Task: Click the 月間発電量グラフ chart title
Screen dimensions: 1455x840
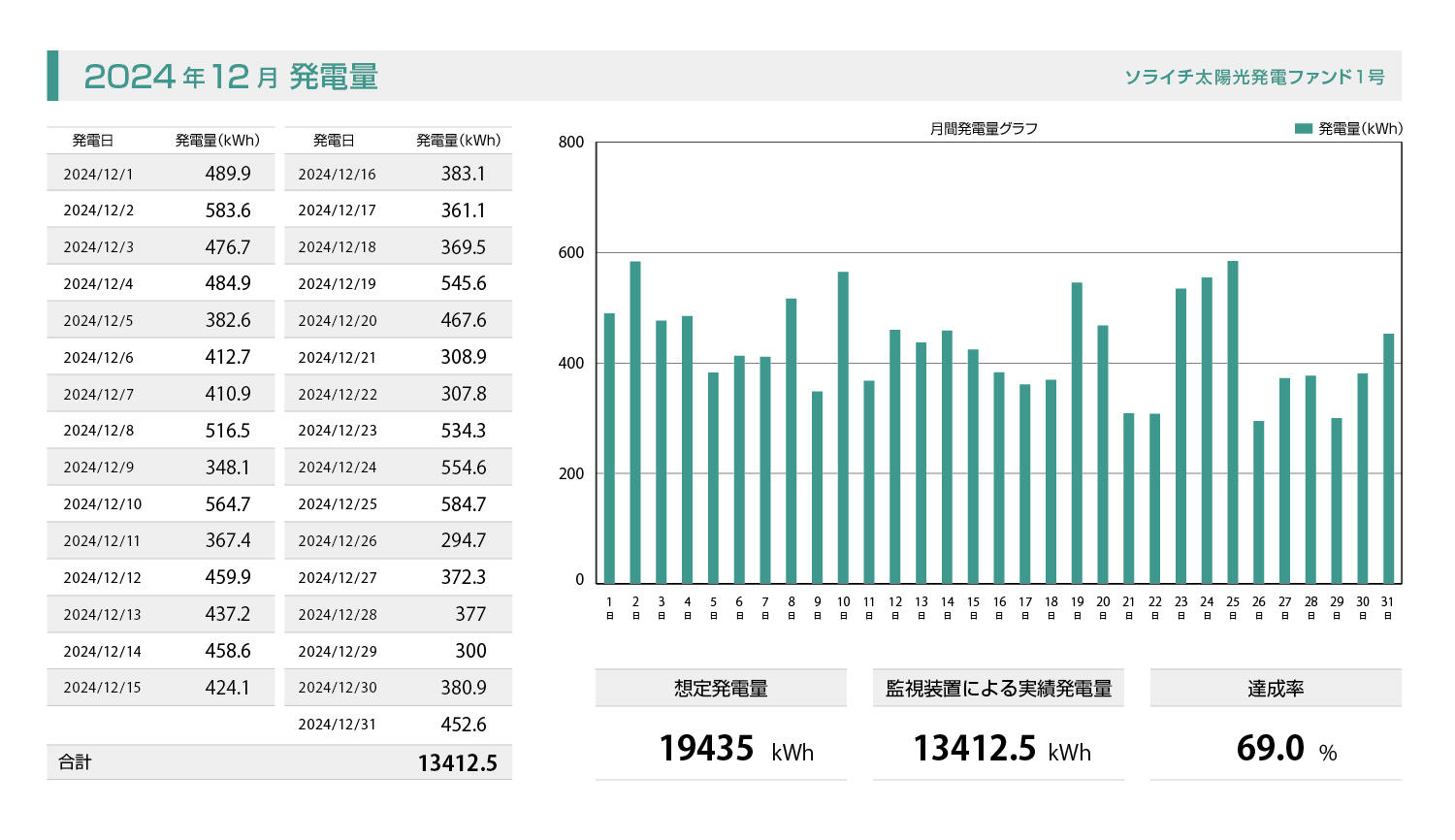Action: (984, 128)
